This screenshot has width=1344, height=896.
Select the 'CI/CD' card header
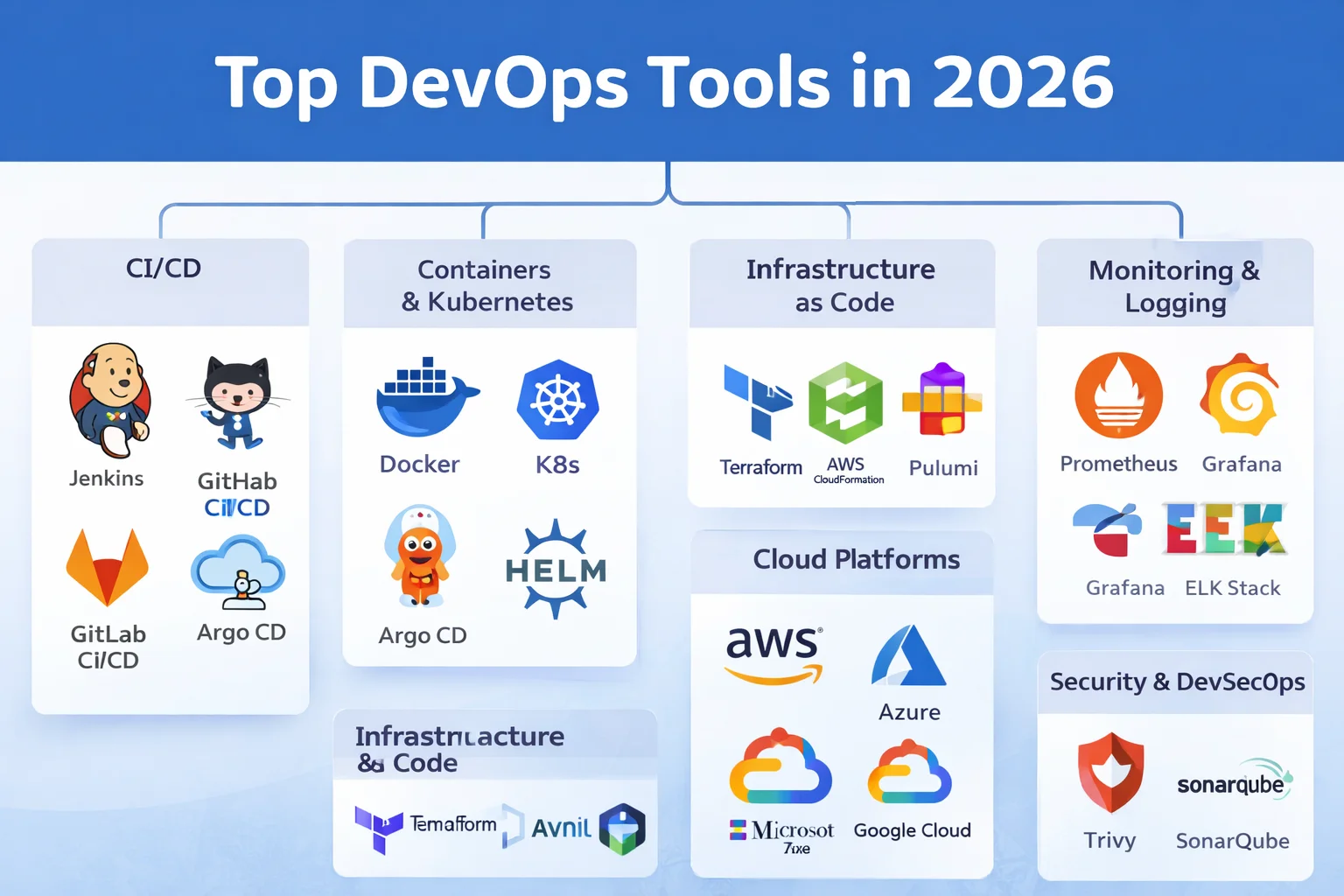[171, 282]
